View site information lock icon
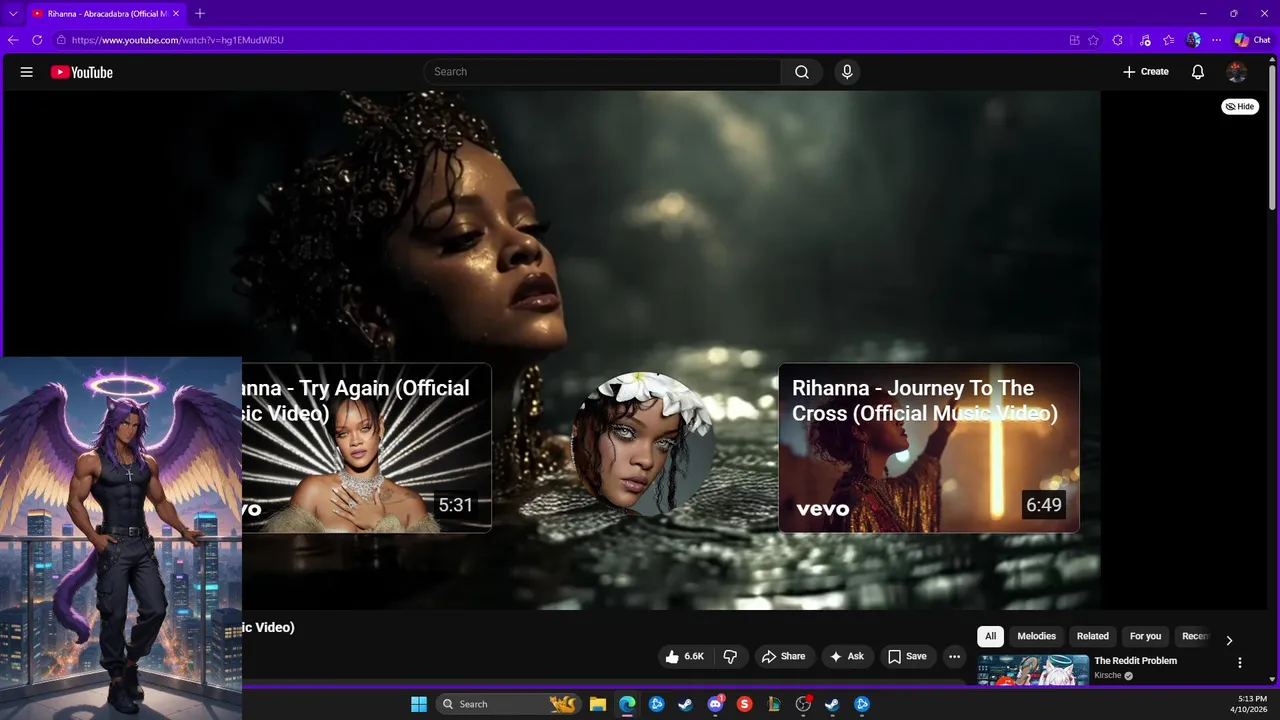The height and width of the screenshot is (720, 1280). [61, 40]
